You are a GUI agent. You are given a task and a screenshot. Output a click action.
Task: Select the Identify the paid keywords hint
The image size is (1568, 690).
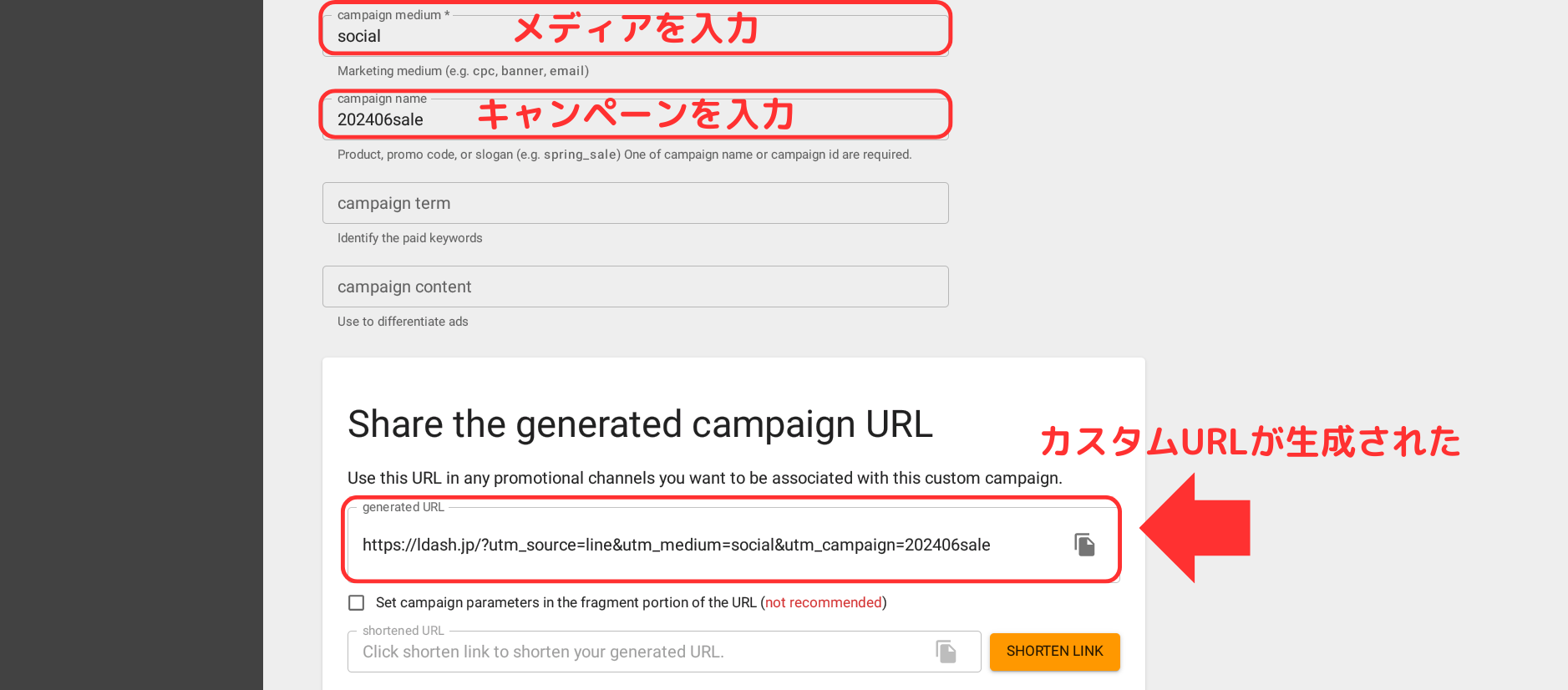pyautogui.click(x=409, y=237)
